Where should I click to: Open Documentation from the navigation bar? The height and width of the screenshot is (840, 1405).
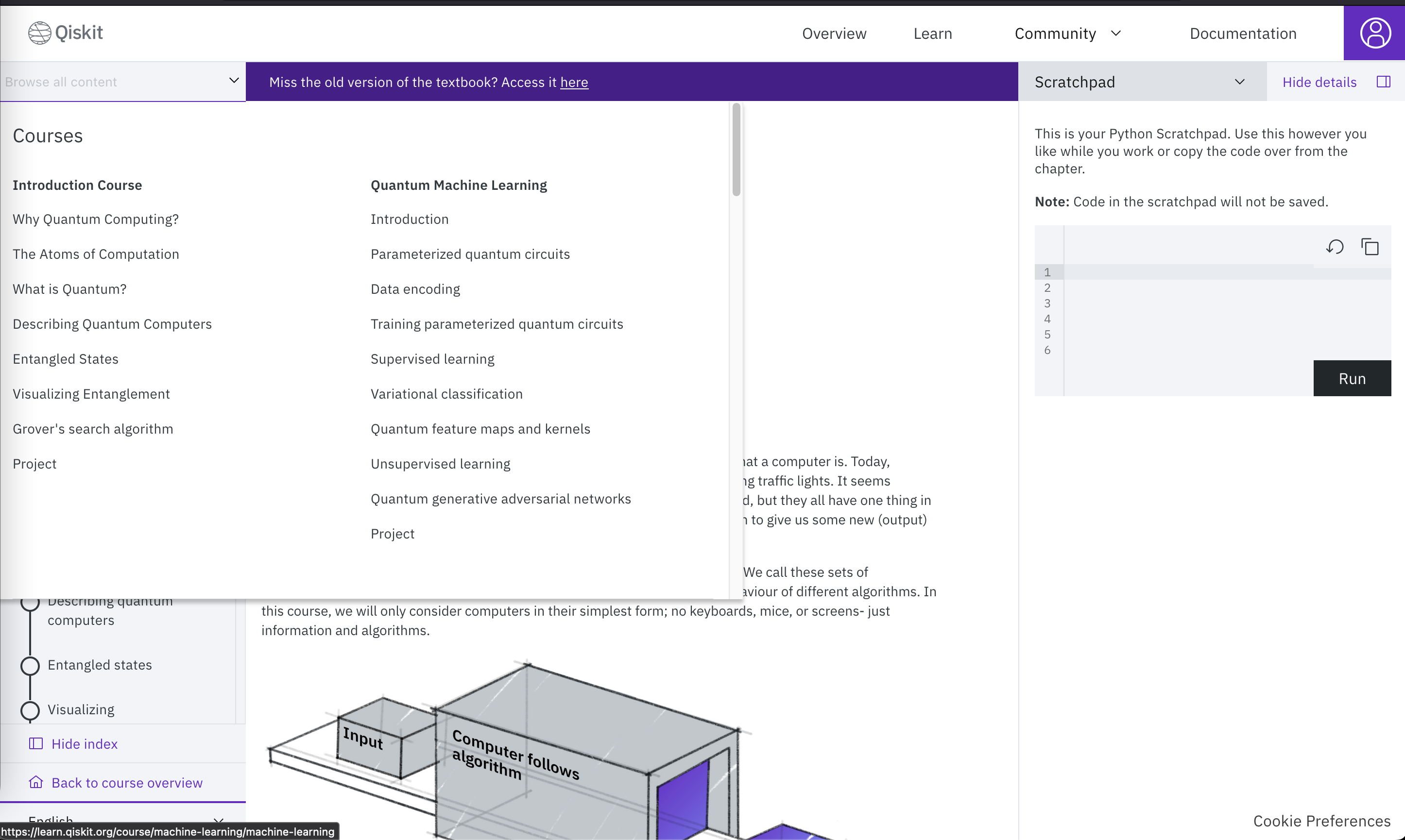click(1242, 33)
